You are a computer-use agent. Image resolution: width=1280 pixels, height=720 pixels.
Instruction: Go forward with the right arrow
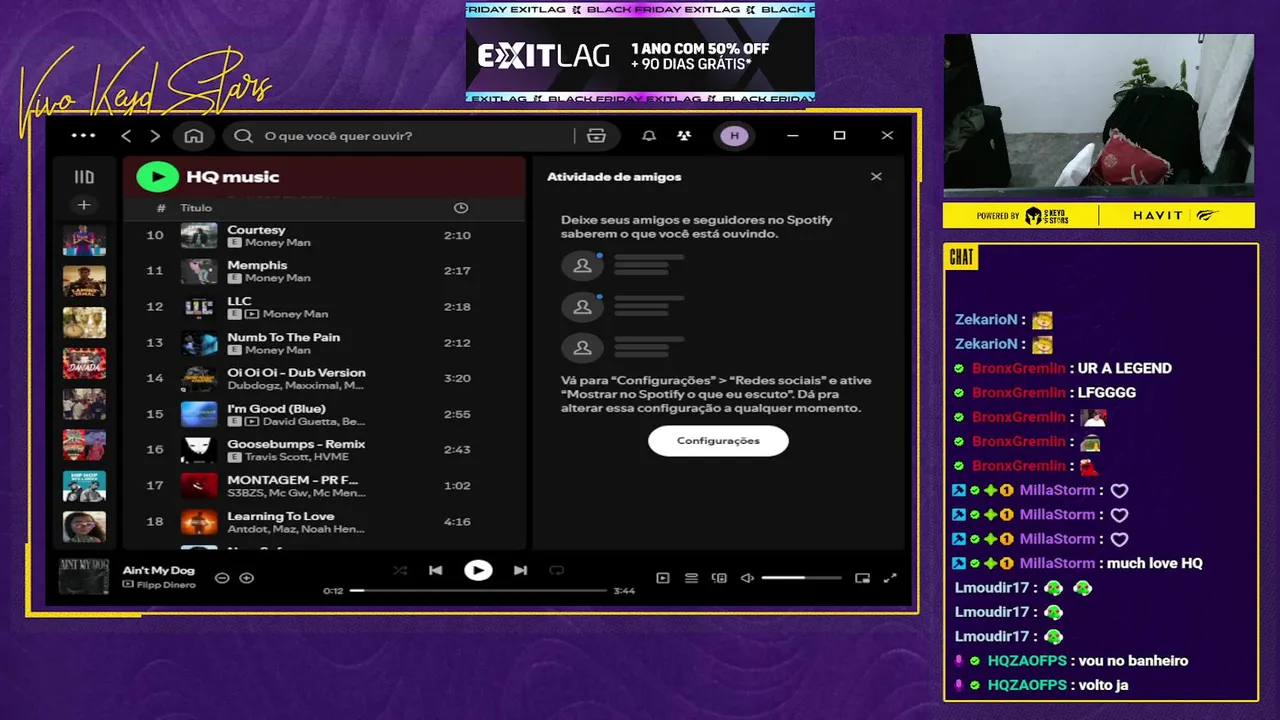tap(155, 136)
